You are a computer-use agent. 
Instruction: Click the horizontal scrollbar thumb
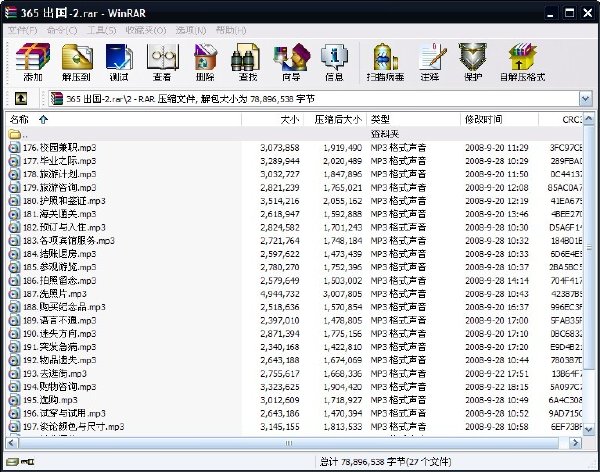pyautogui.click(x=288, y=443)
